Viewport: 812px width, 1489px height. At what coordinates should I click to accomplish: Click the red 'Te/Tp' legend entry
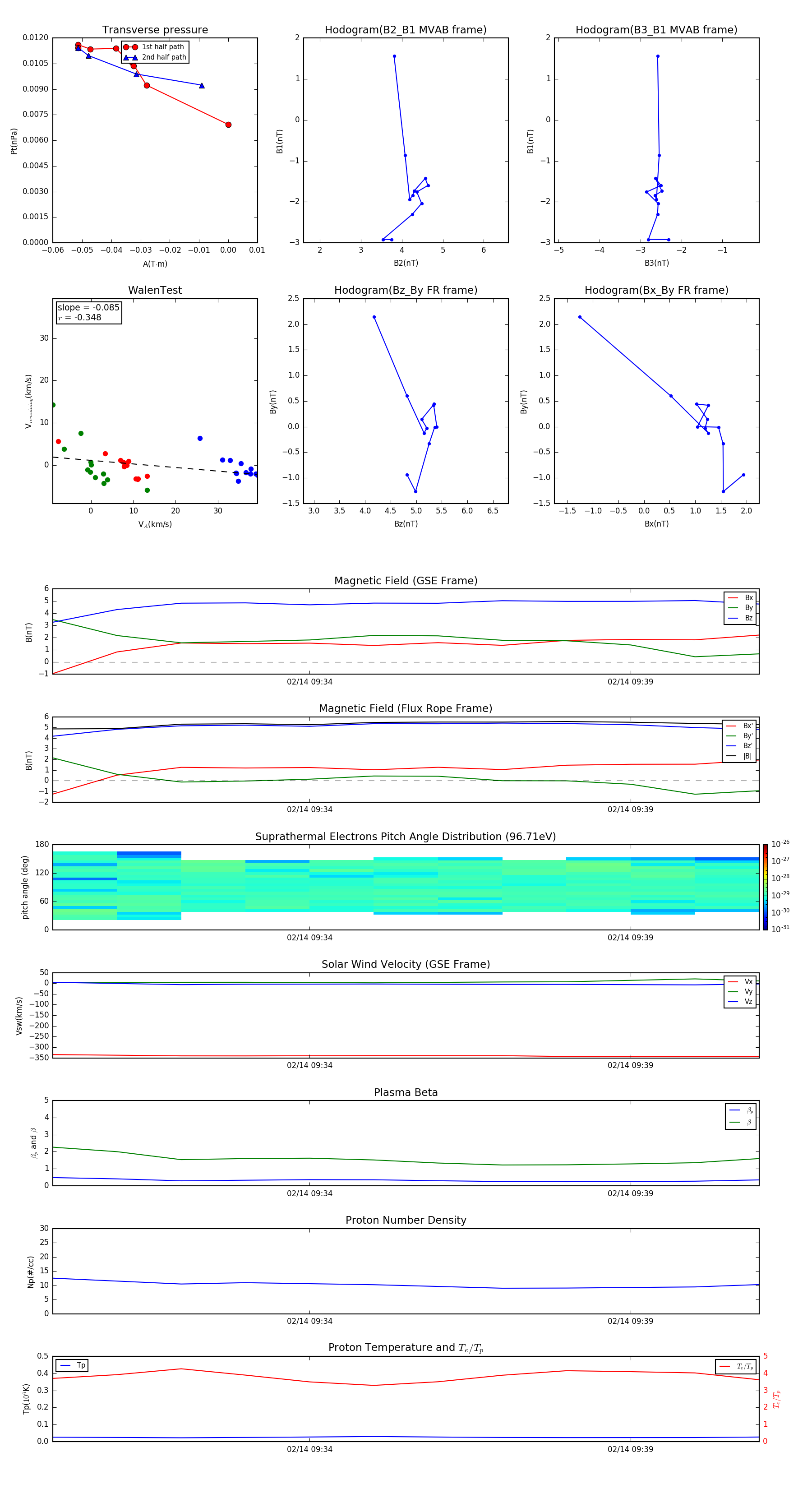pyautogui.click(x=736, y=1366)
